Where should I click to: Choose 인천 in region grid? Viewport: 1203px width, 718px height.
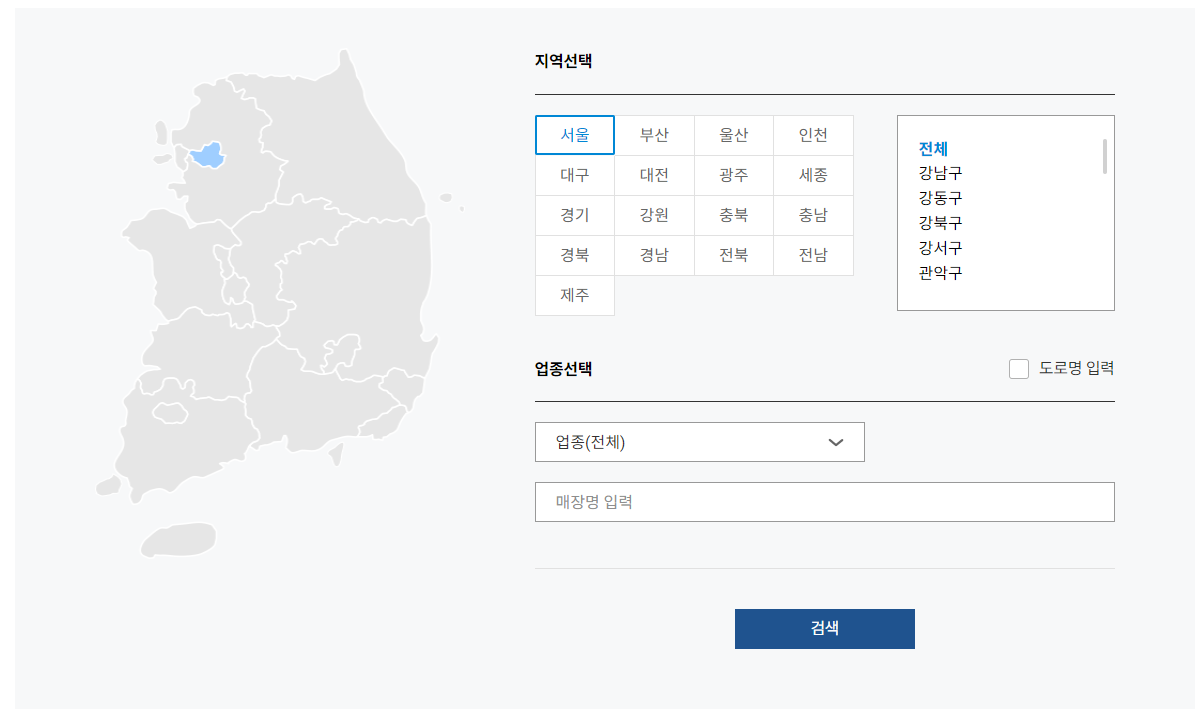coord(813,135)
